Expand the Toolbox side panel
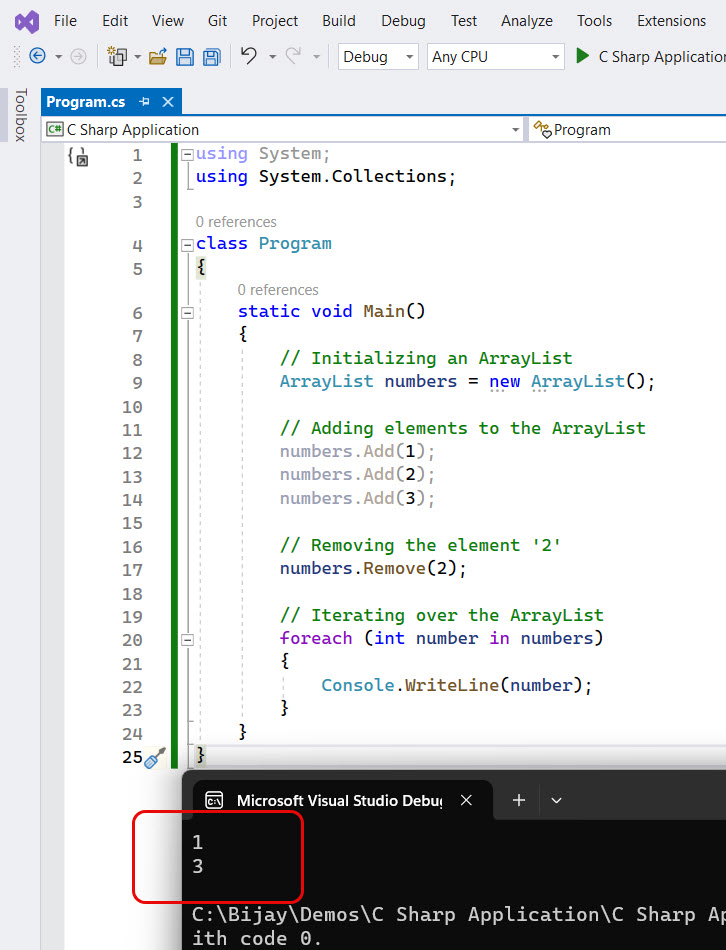 coord(21,115)
